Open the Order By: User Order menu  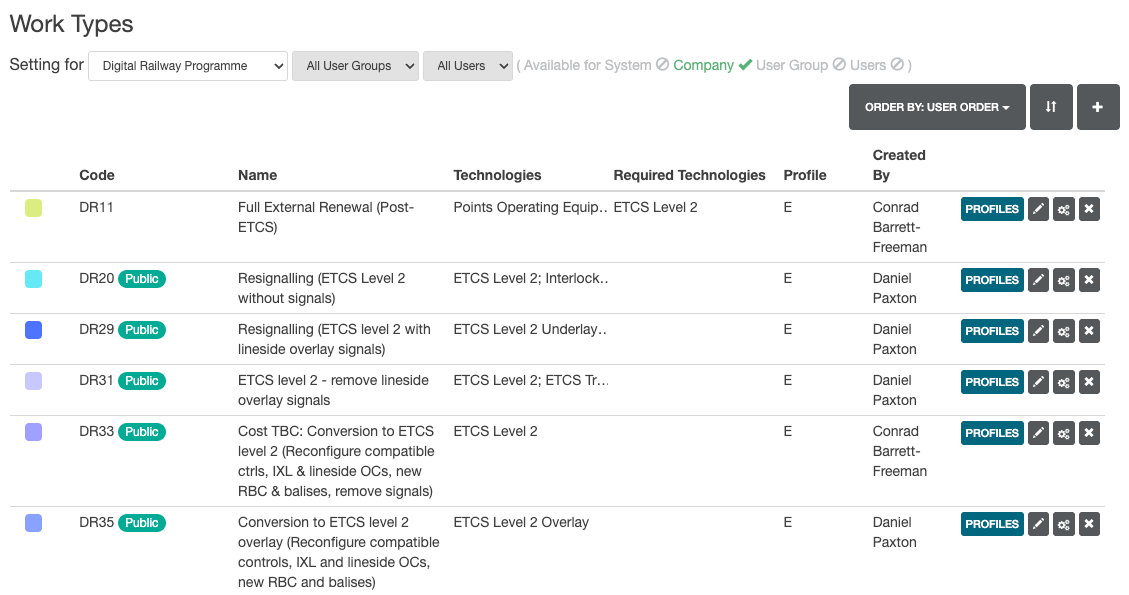(x=937, y=107)
